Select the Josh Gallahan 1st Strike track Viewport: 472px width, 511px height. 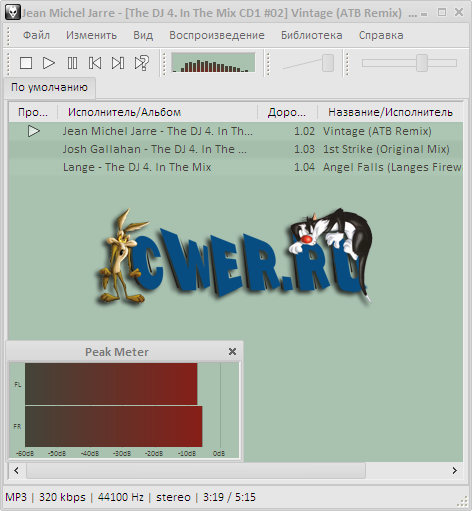pos(236,149)
